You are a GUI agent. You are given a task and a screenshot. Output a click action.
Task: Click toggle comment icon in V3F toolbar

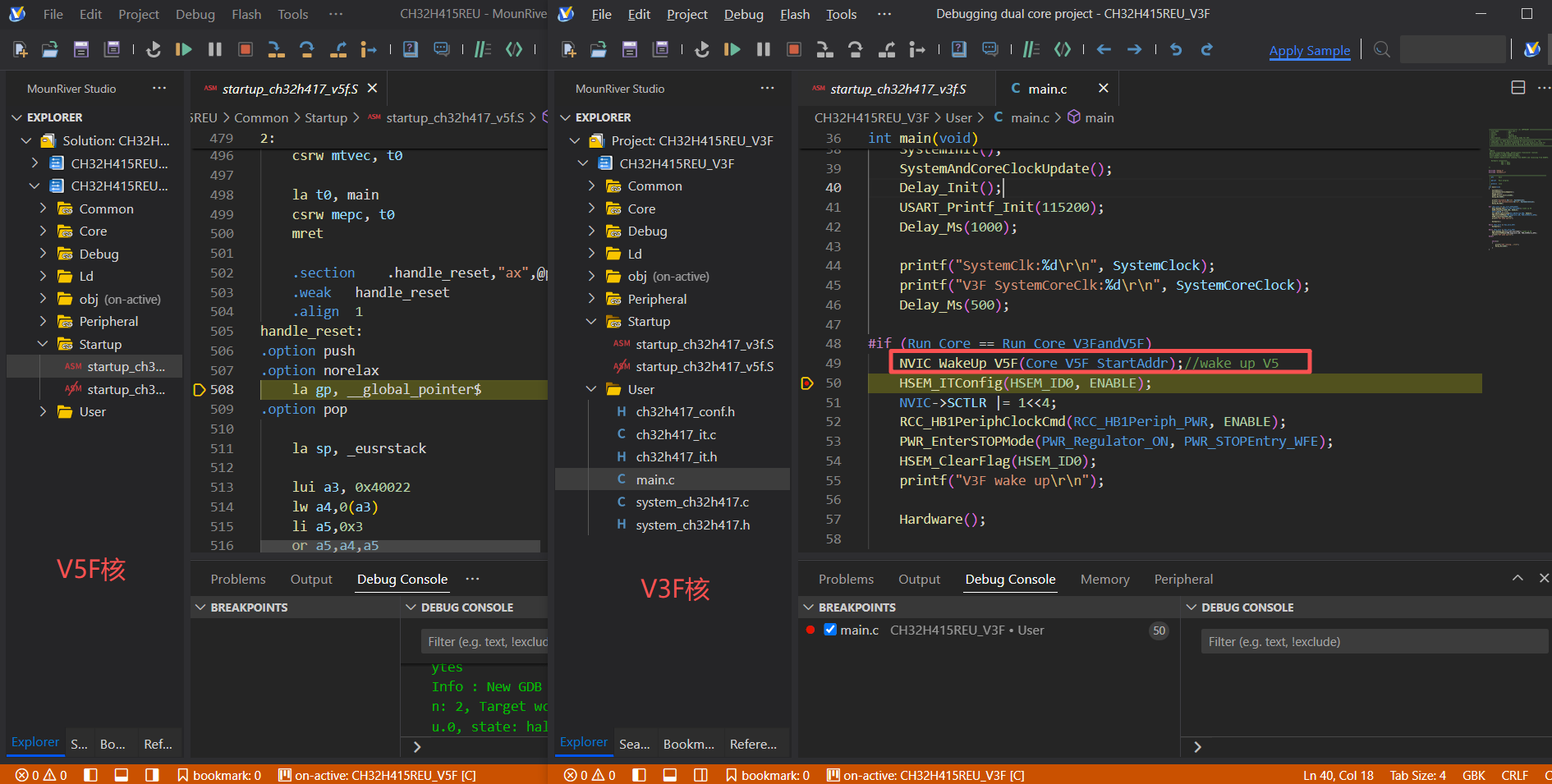coord(1031,49)
